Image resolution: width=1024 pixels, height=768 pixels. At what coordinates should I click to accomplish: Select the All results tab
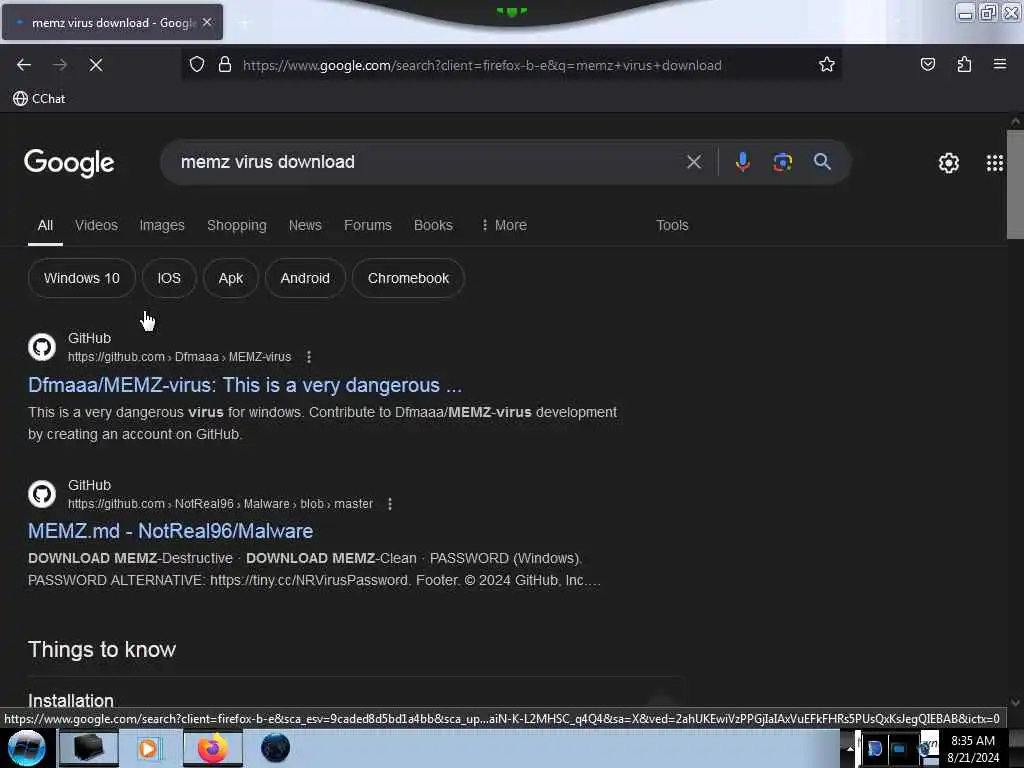coord(45,225)
